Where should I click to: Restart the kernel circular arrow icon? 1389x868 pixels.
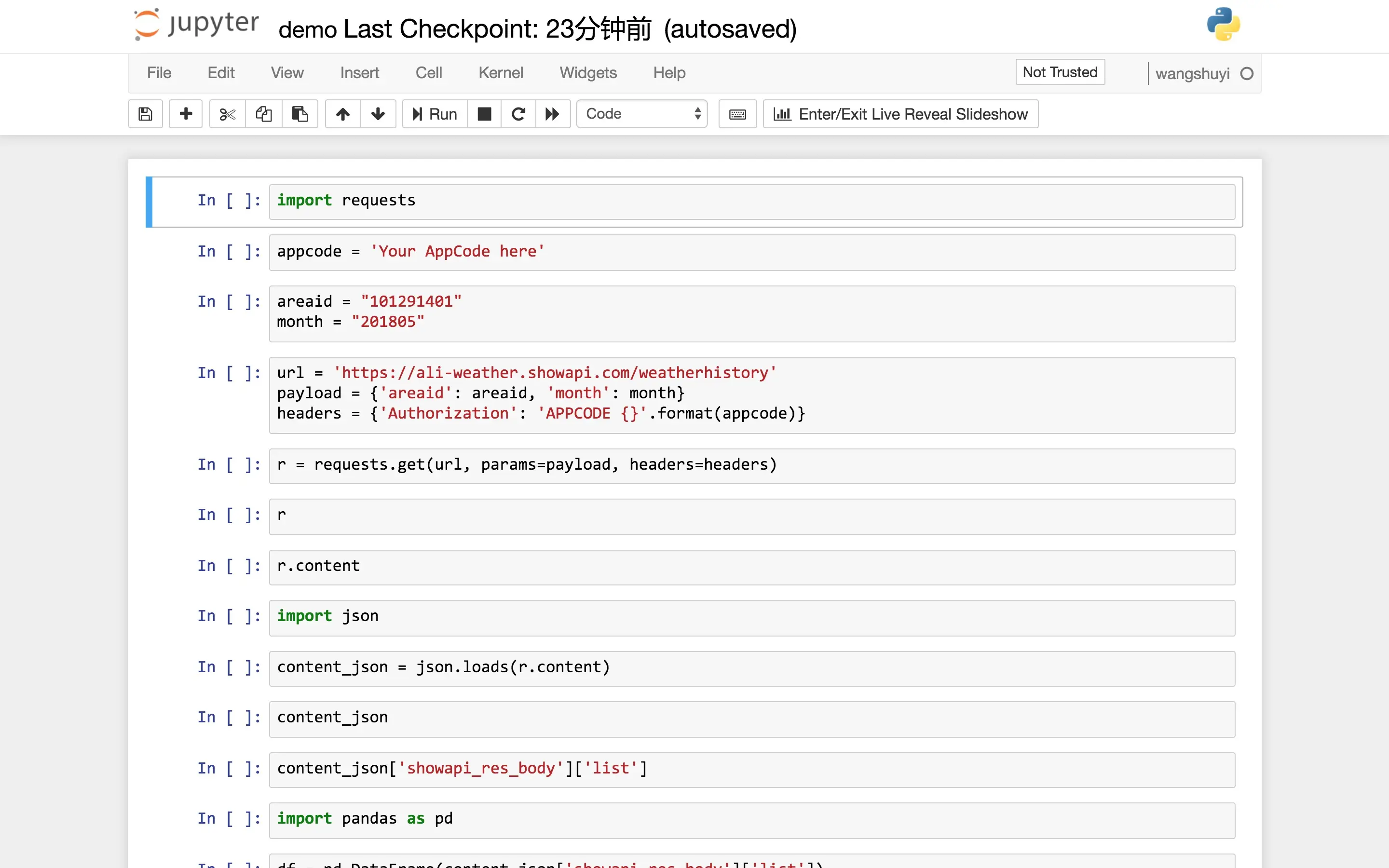click(518, 114)
